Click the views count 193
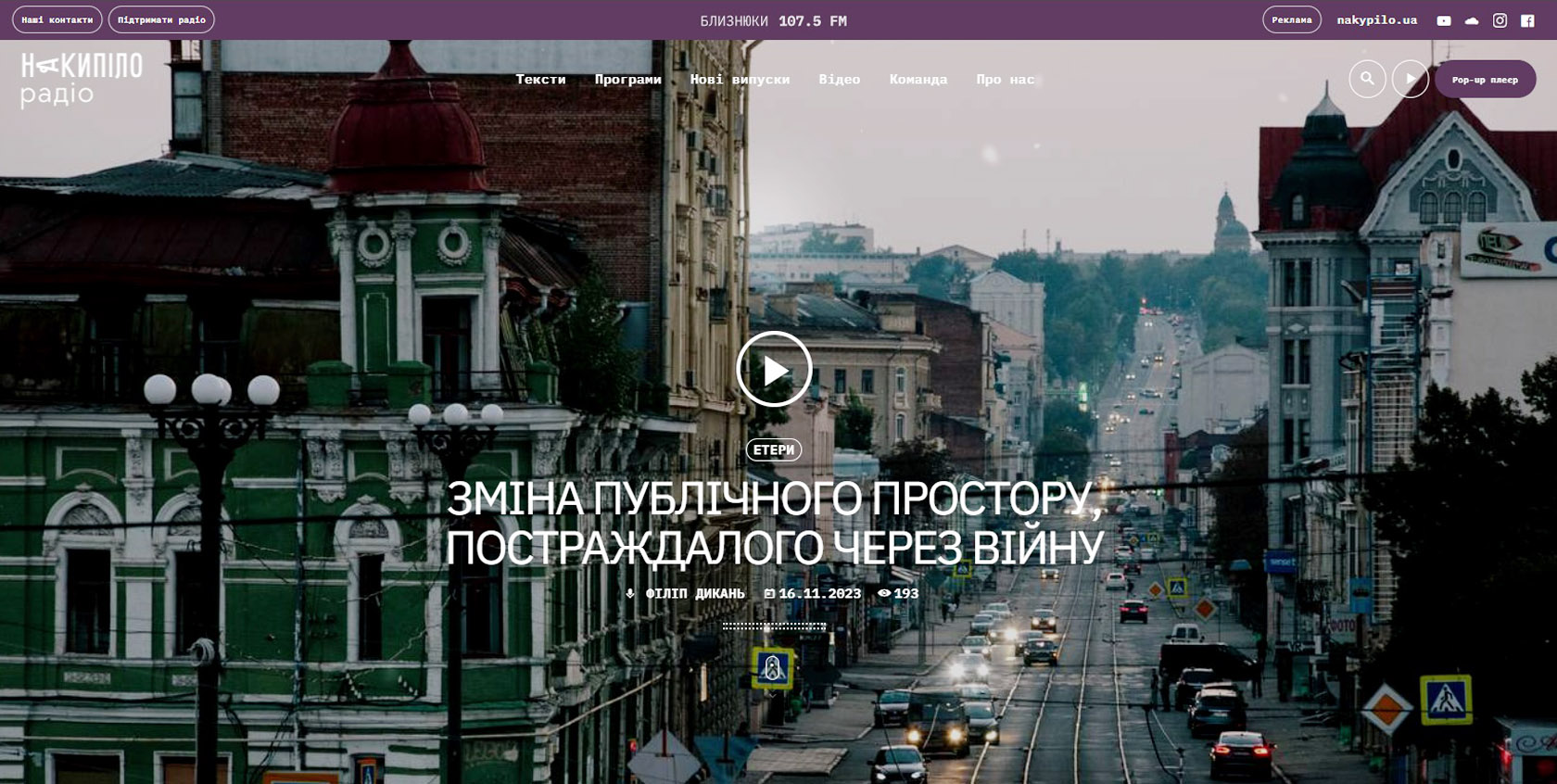1557x784 pixels. click(905, 593)
